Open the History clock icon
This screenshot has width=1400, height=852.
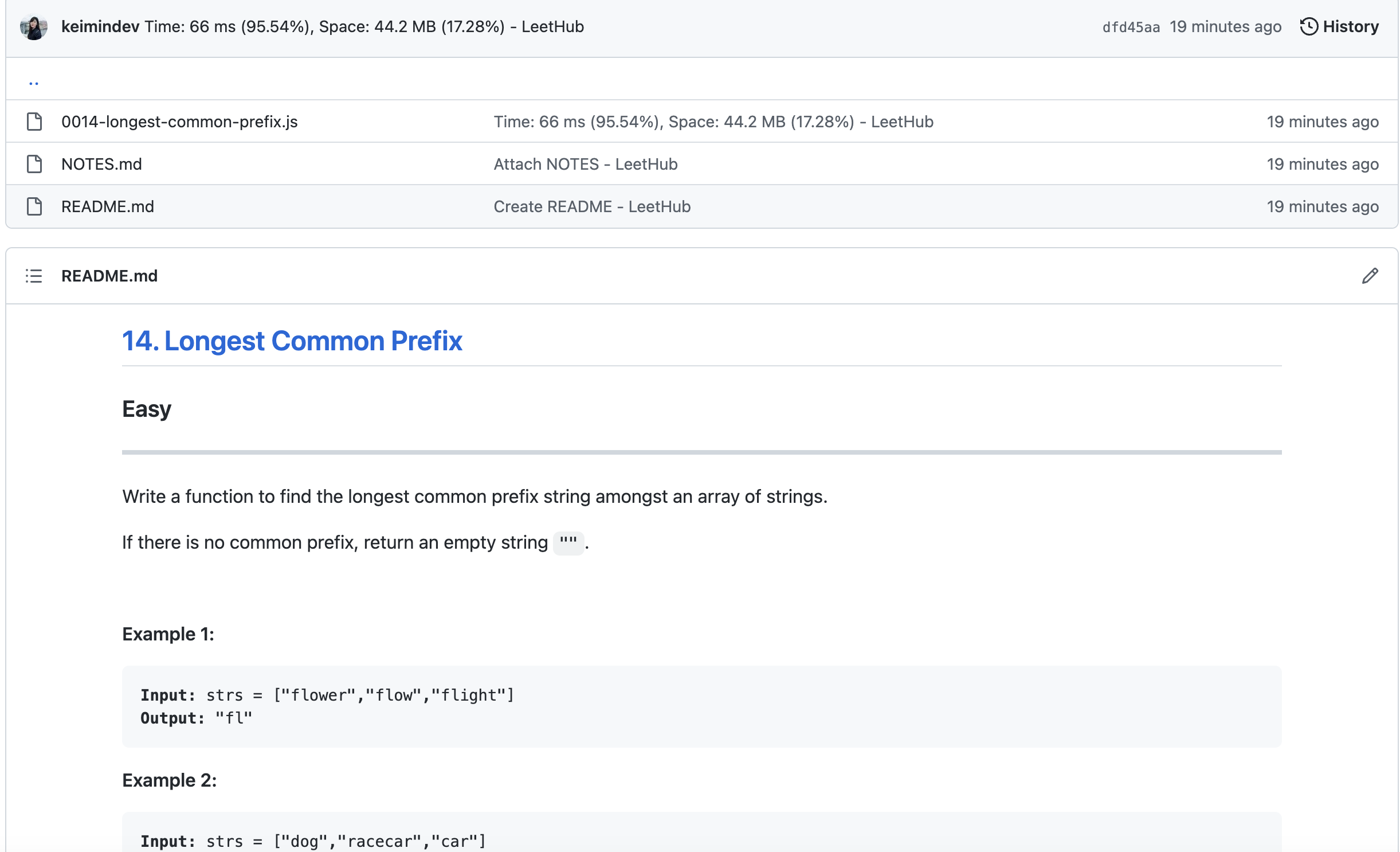point(1308,27)
